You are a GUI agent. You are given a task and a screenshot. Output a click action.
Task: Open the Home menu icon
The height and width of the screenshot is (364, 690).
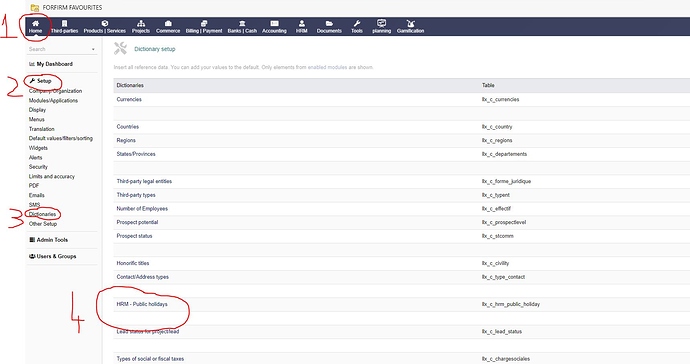click(x=35, y=23)
